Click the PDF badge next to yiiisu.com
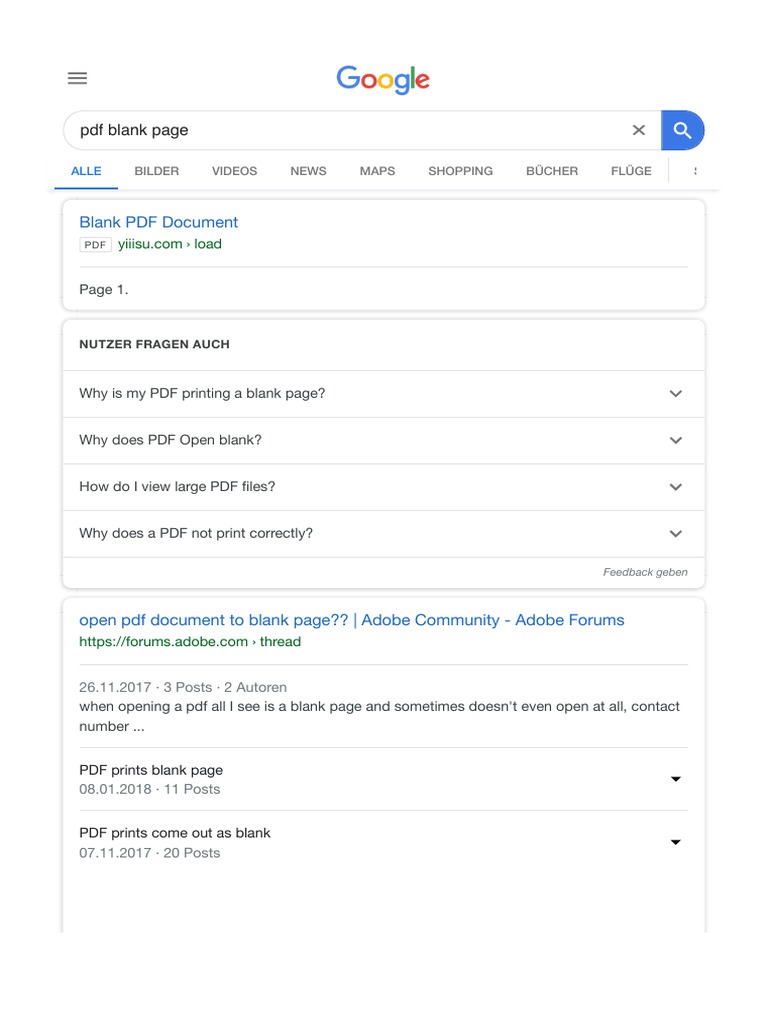This screenshot has width=768, height=1024. (x=95, y=245)
